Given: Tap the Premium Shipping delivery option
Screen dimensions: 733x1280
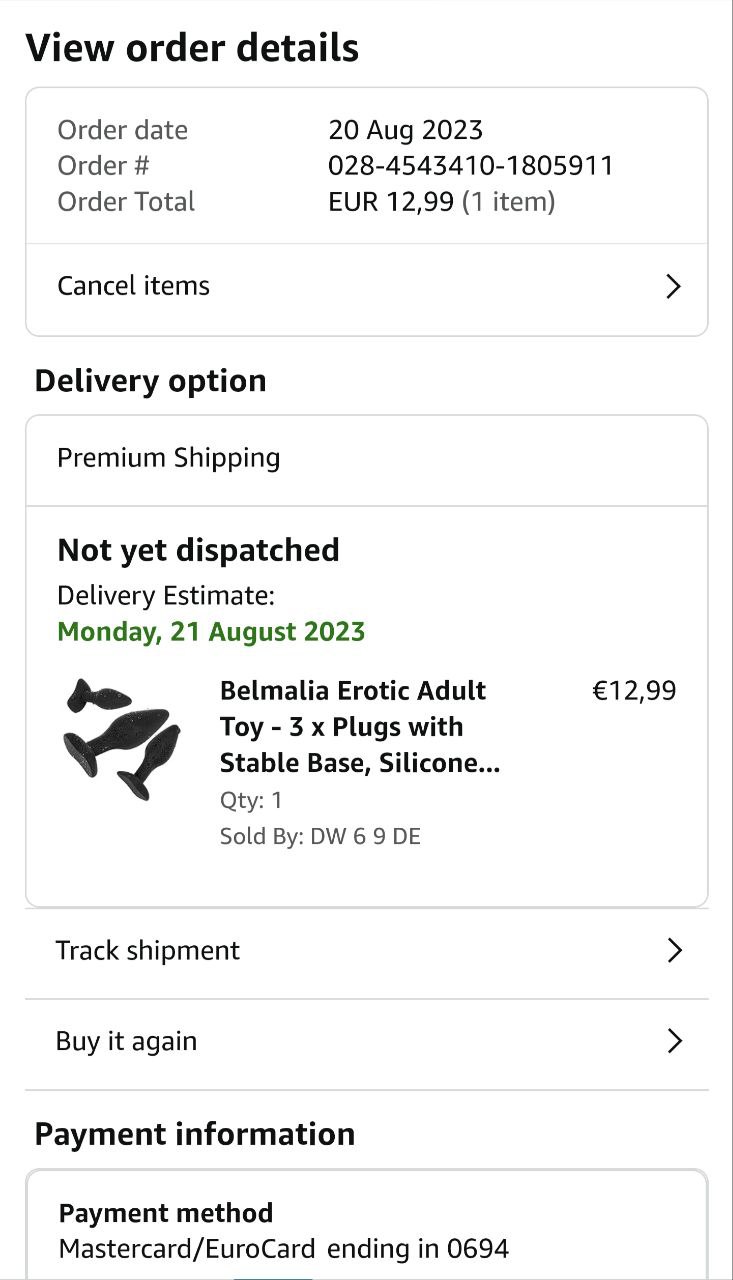Looking at the screenshot, I should coord(169,458).
